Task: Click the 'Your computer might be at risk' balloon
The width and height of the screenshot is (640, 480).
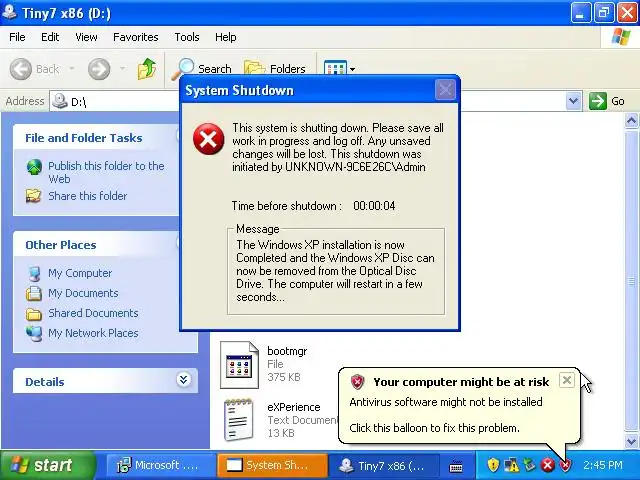Action: (x=459, y=405)
